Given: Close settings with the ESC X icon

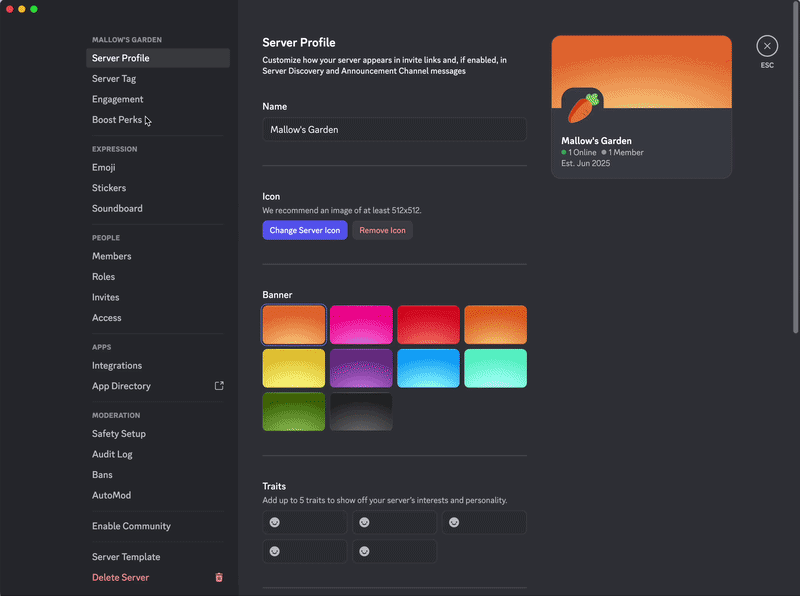Looking at the screenshot, I should click(767, 46).
